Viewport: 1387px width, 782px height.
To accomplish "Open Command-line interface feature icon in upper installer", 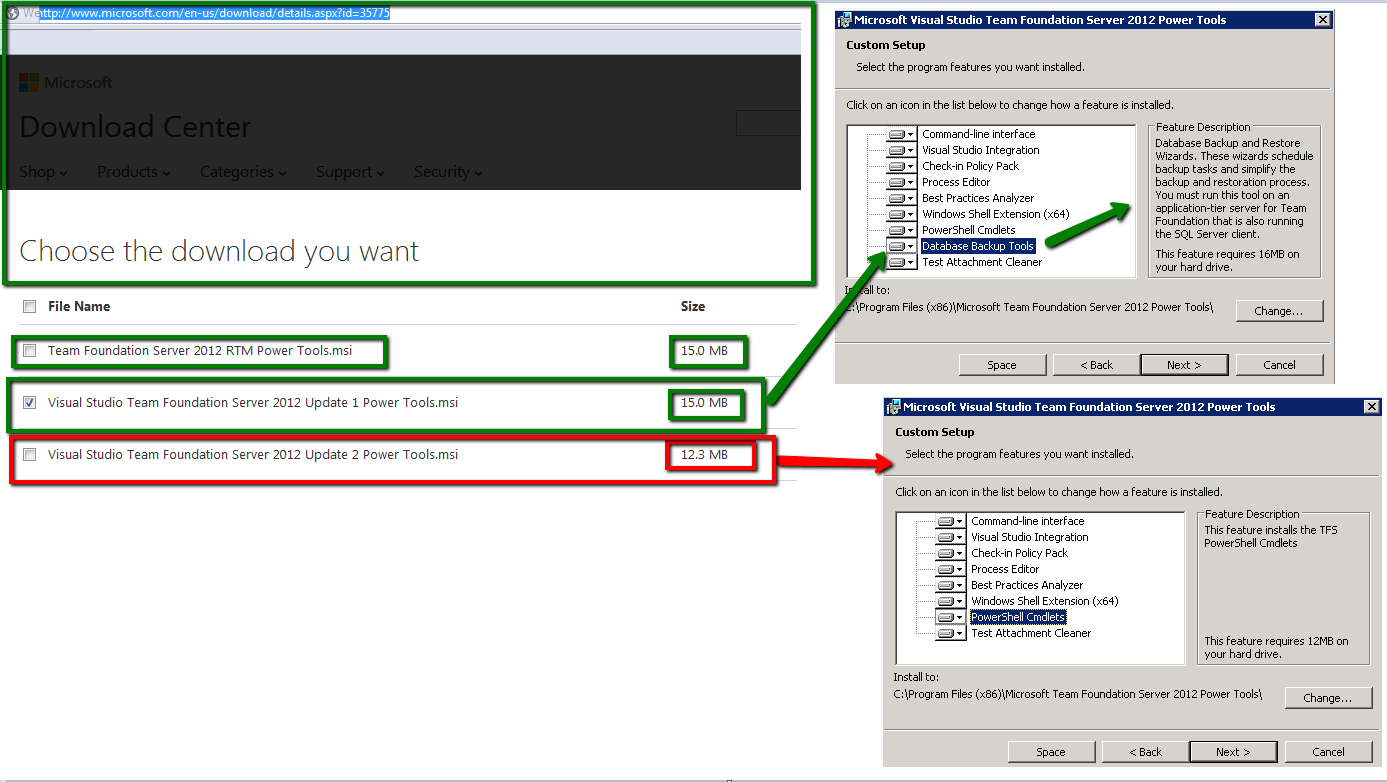I will click(902, 134).
